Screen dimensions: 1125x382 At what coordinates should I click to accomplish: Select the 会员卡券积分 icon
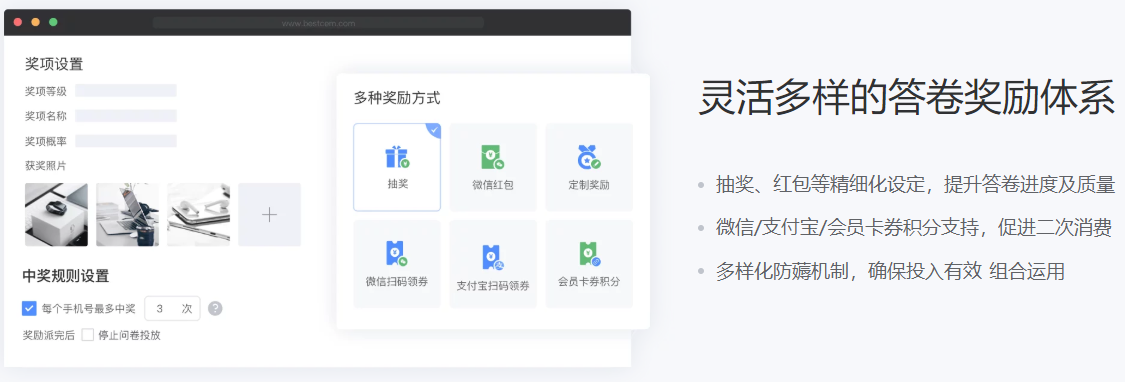[x=589, y=253]
